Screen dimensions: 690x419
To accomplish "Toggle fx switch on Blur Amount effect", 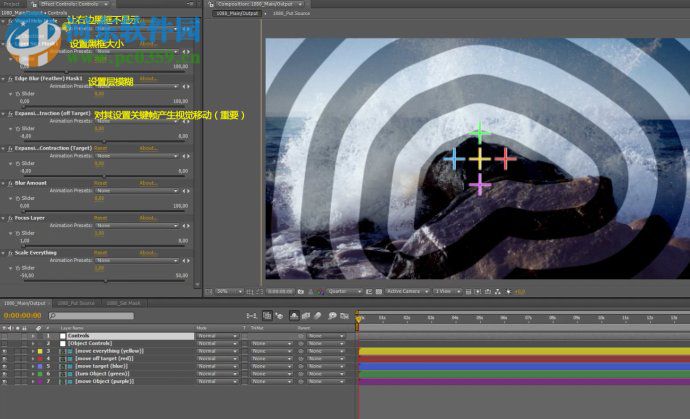I will point(10,183).
